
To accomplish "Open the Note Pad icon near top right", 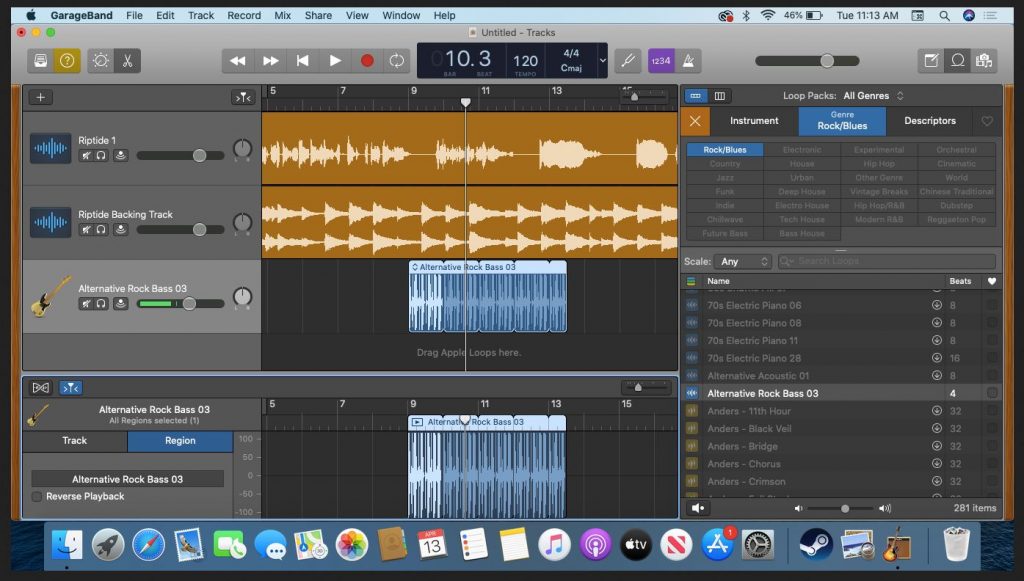I will (930, 60).
